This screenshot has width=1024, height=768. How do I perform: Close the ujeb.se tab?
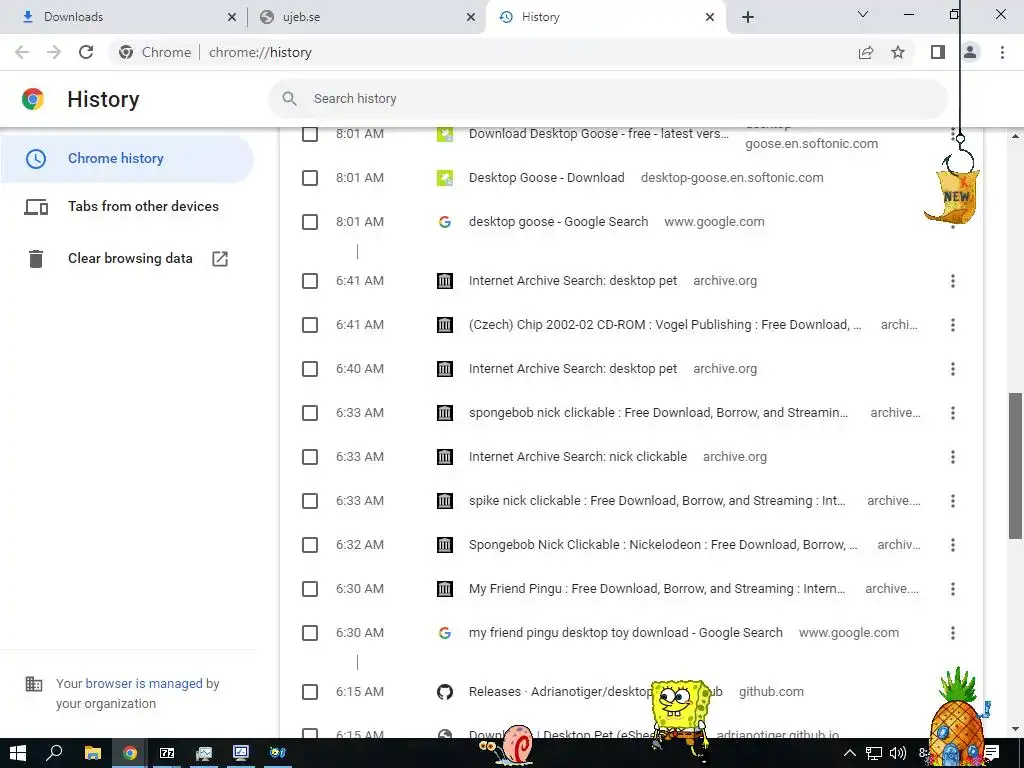(471, 17)
